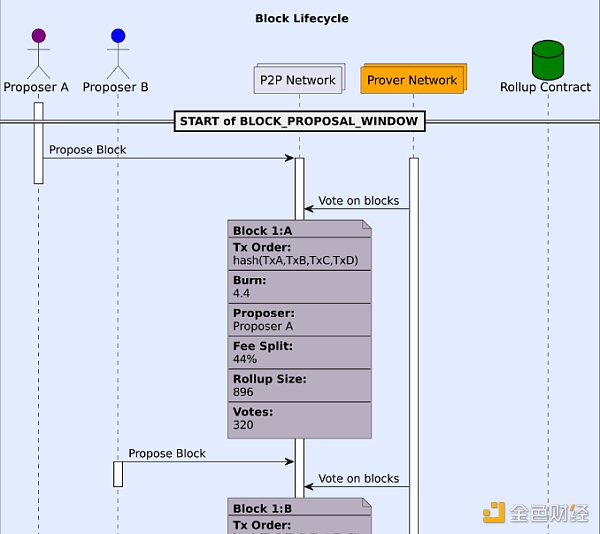
Task: Click Propose Block label from Proposer A
Action: (x=87, y=150)
